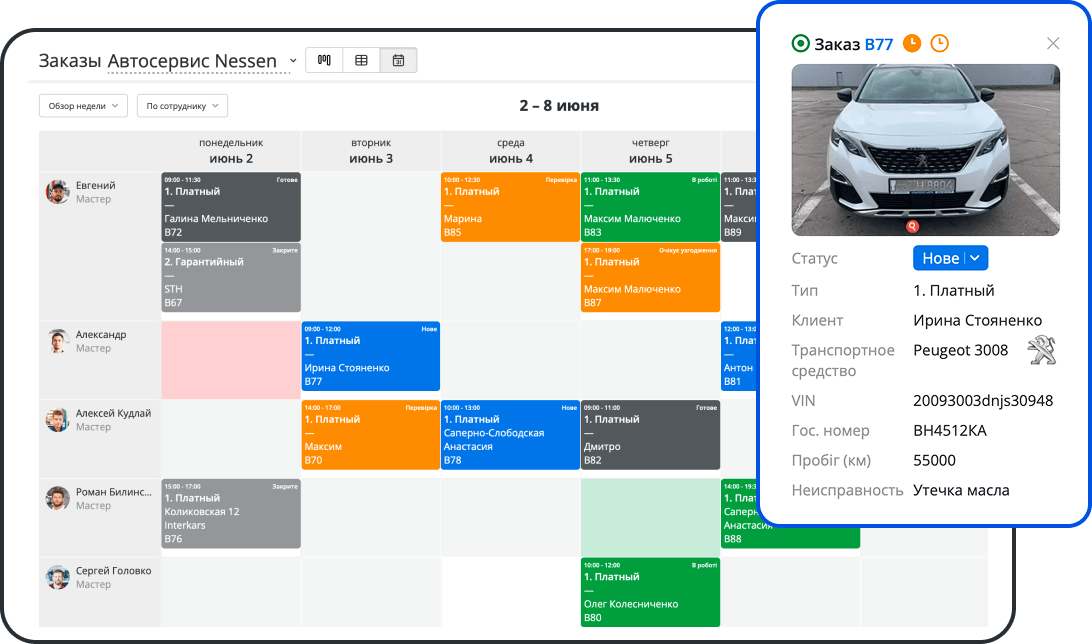Select the green B80 order for Олег Колесниченко
The width and height of the screenshot is (1092, 644).
coord(650,592)
